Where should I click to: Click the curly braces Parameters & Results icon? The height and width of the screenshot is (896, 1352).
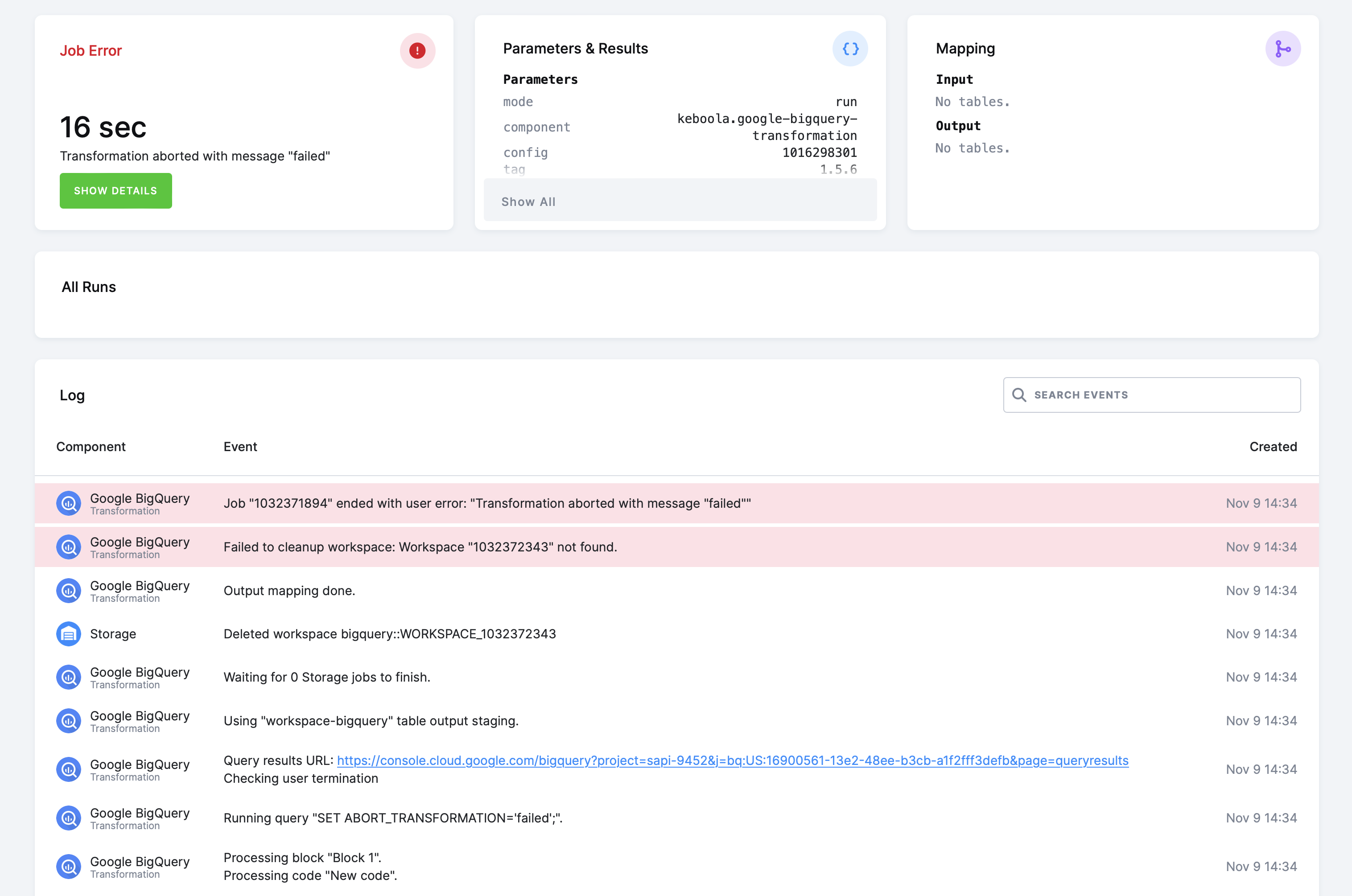(x=850, y=49)
